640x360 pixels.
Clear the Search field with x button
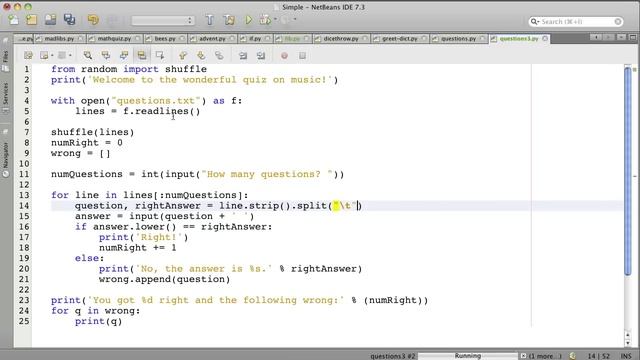tap(618, 21)
